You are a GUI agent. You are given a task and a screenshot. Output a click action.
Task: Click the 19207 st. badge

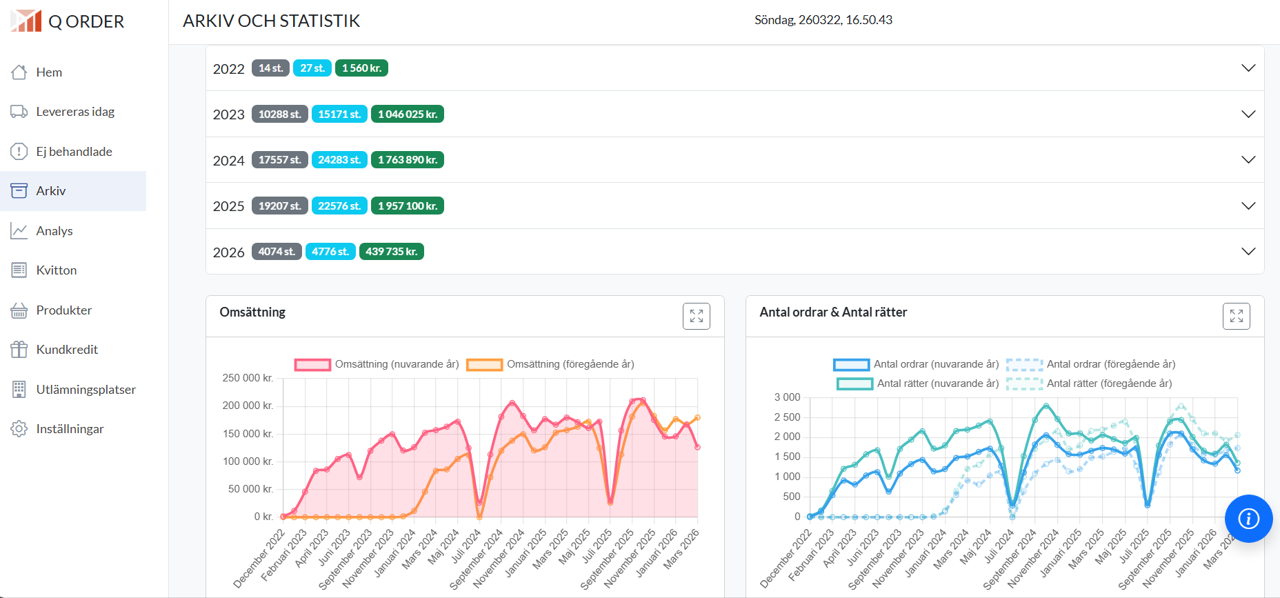280,206
